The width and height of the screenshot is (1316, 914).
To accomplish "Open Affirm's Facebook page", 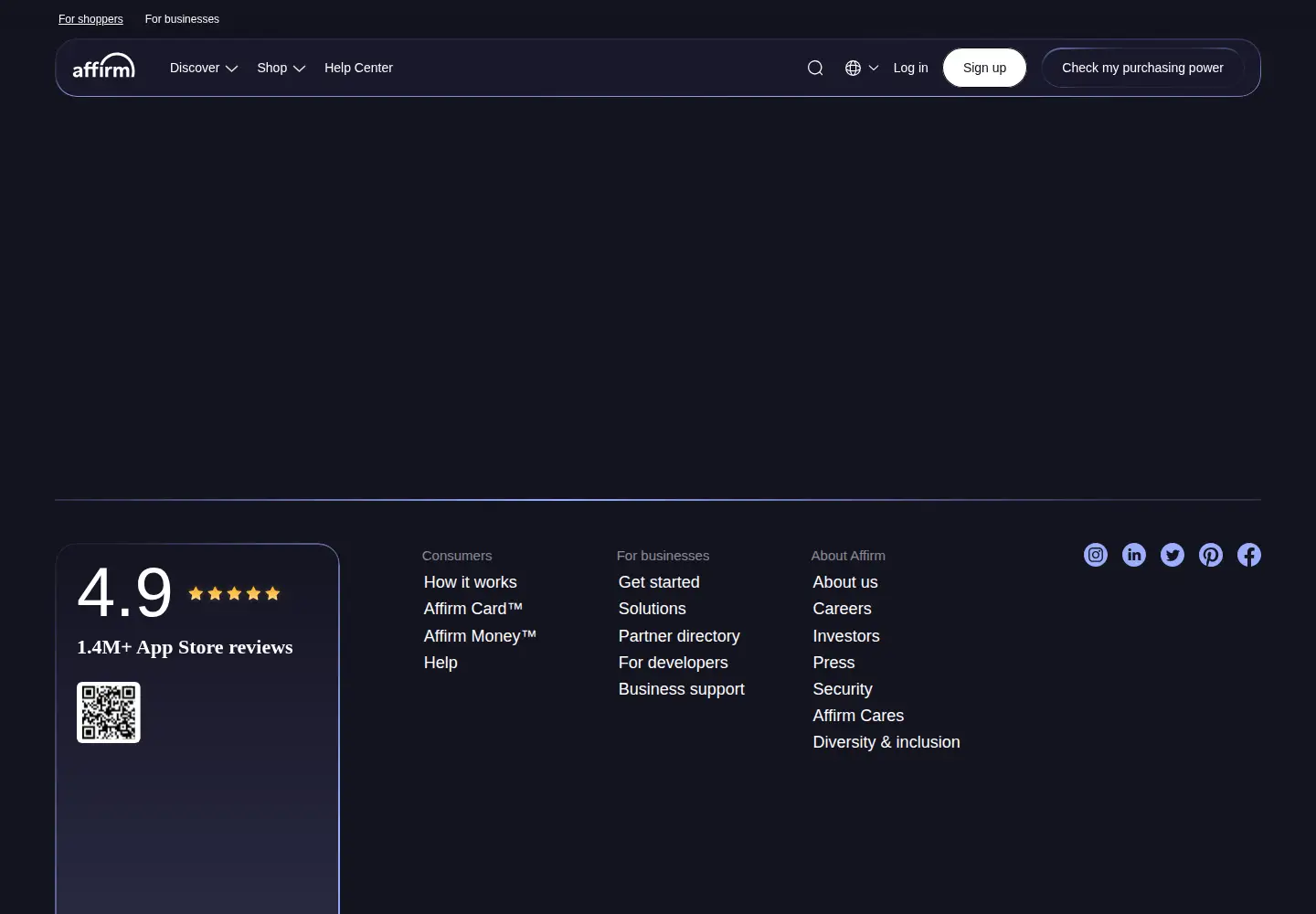I will point(1249,555).
